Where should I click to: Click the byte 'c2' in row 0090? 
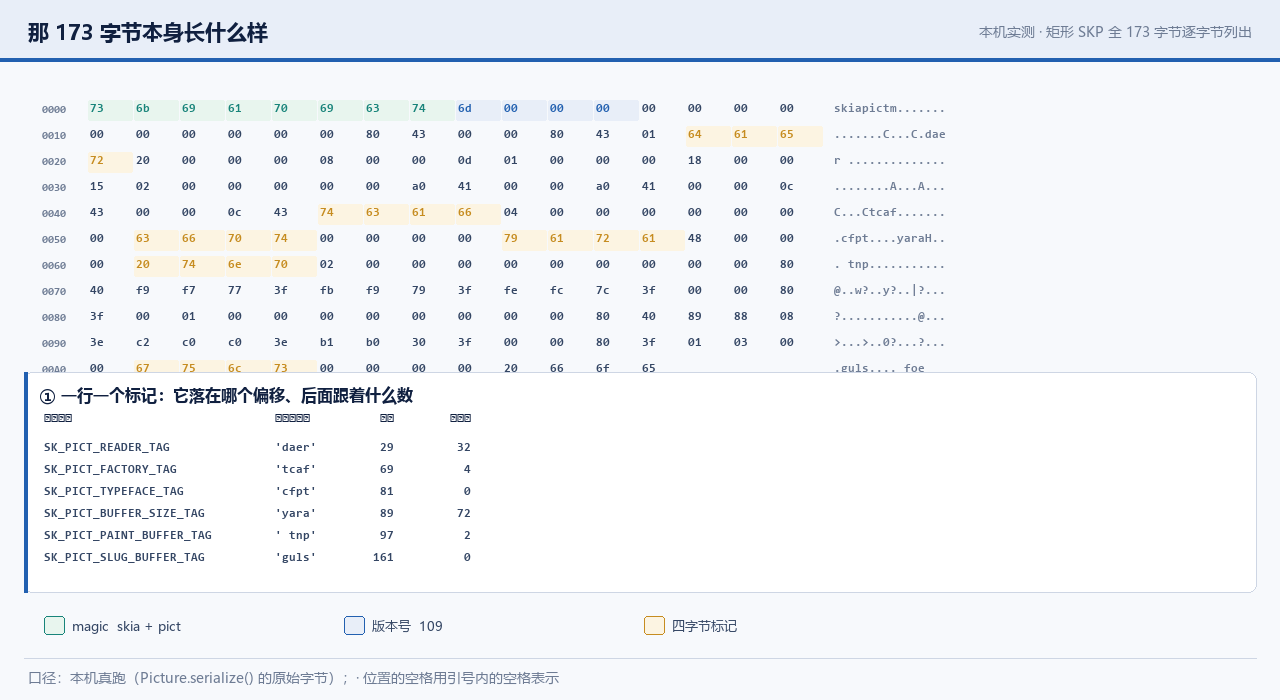pyautogui.click(x=143, y=342)
